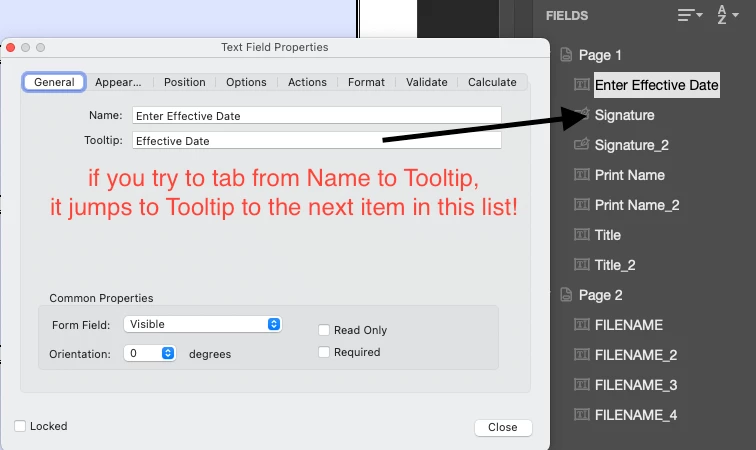
Task: Enable the Required checkbox
Action: click(324, 352)
